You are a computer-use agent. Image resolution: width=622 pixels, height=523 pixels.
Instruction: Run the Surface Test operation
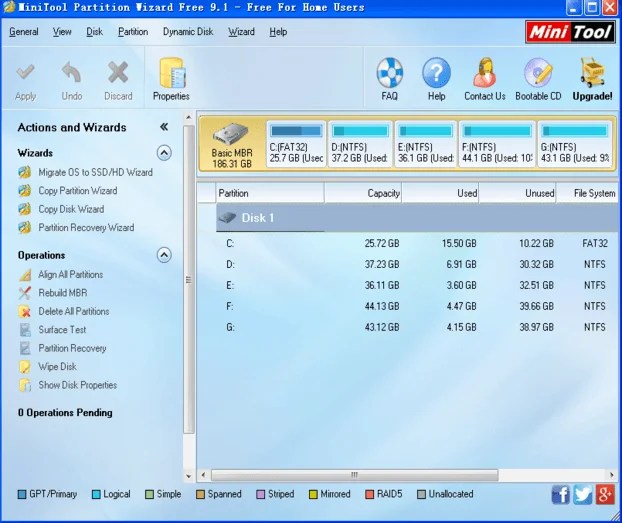coord(62,329)
